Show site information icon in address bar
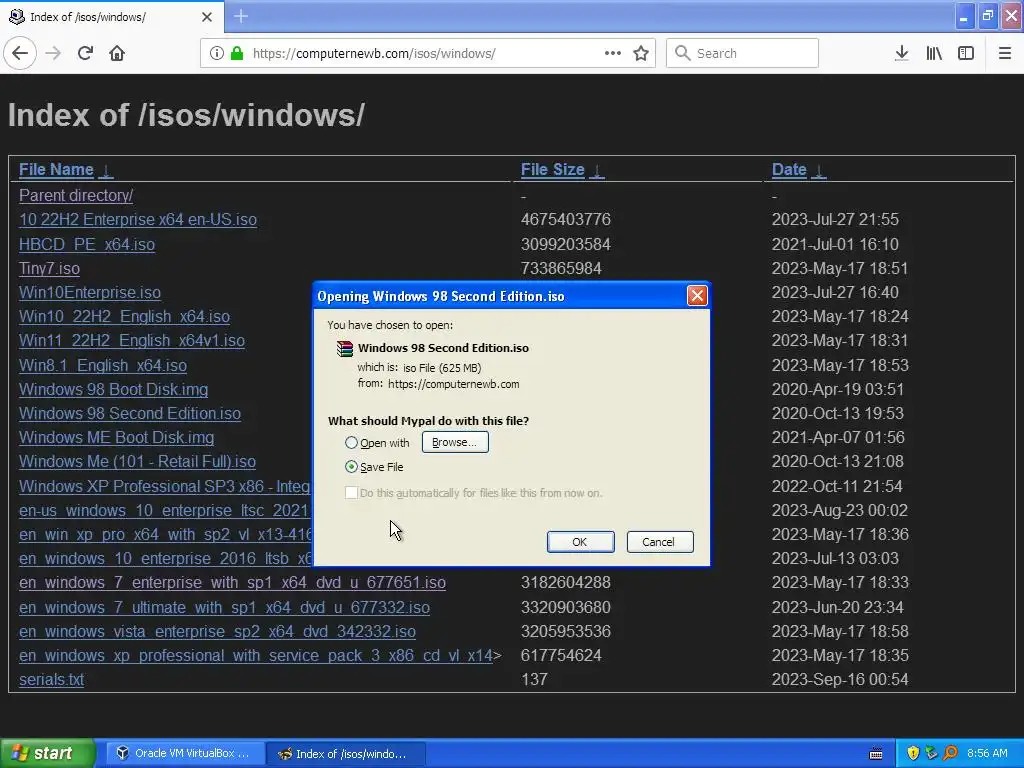This screenshot has height=768, width=1024. coord(217,53)
